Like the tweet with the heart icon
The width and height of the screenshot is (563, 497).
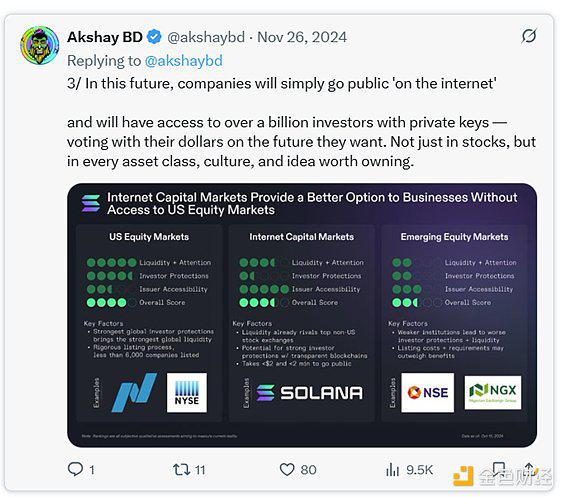click(x=287, y=469)
